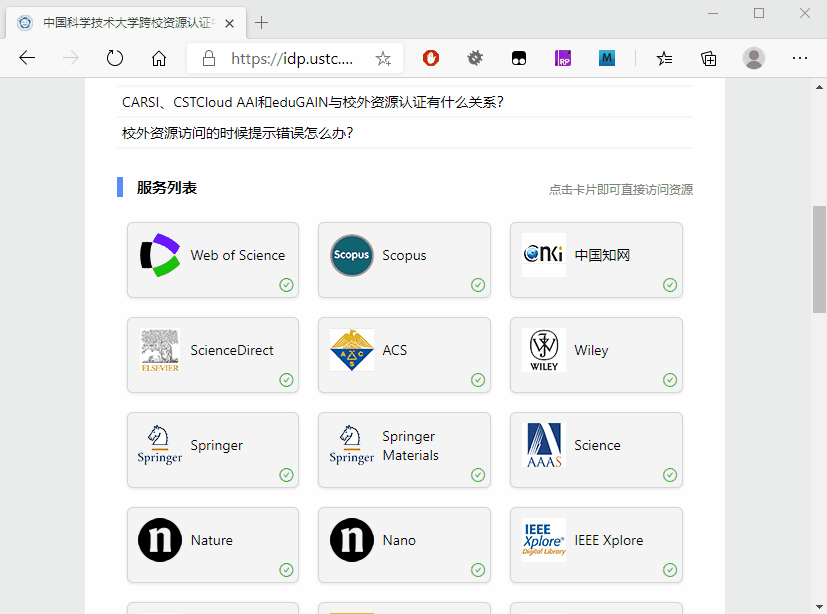Image resolution: width=827 pixels, height=614 pixels.
Task: Click the browser forward arrow
Action: (71, 58)
